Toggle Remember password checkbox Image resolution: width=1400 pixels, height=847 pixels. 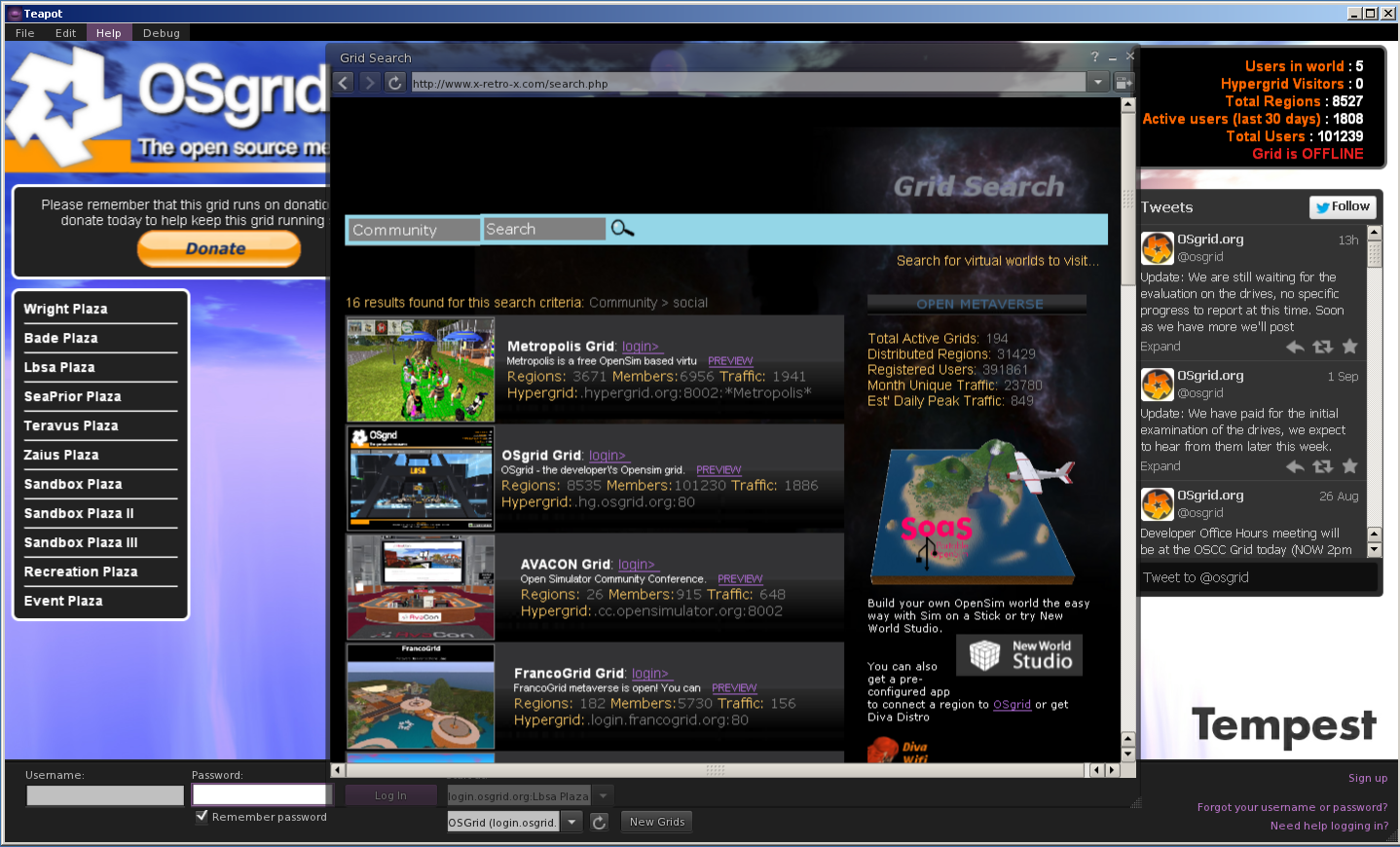(x=202, y=816)
